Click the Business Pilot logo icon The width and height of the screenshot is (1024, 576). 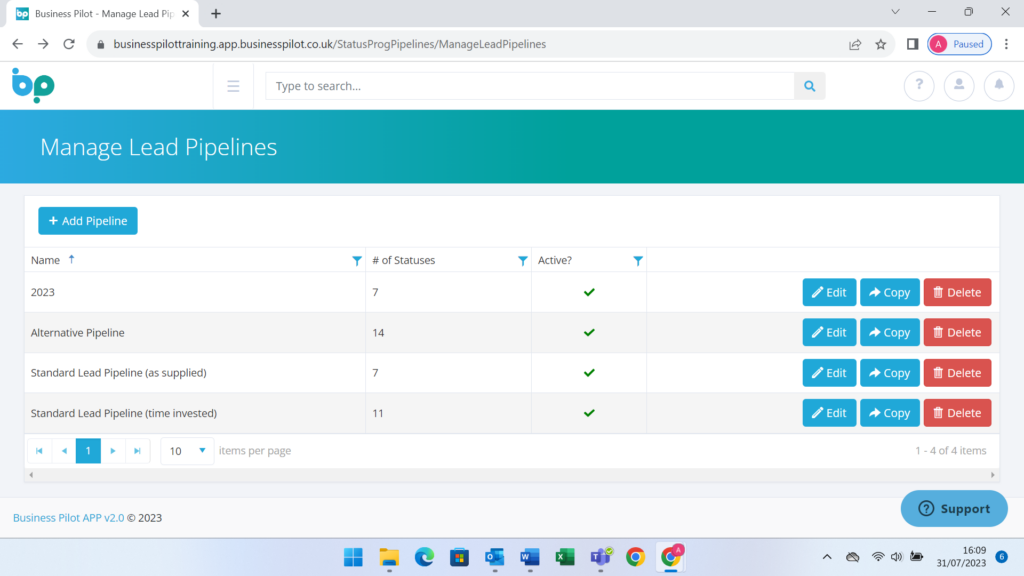(x=33, y=85)
